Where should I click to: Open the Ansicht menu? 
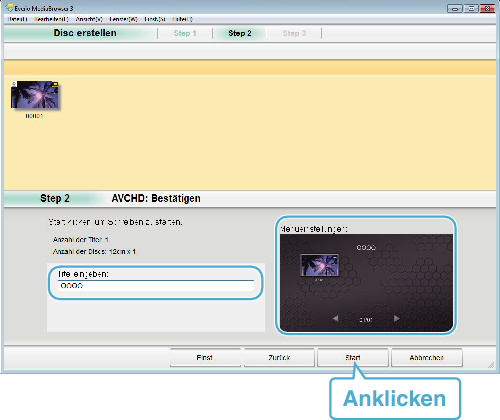point(89,19)
